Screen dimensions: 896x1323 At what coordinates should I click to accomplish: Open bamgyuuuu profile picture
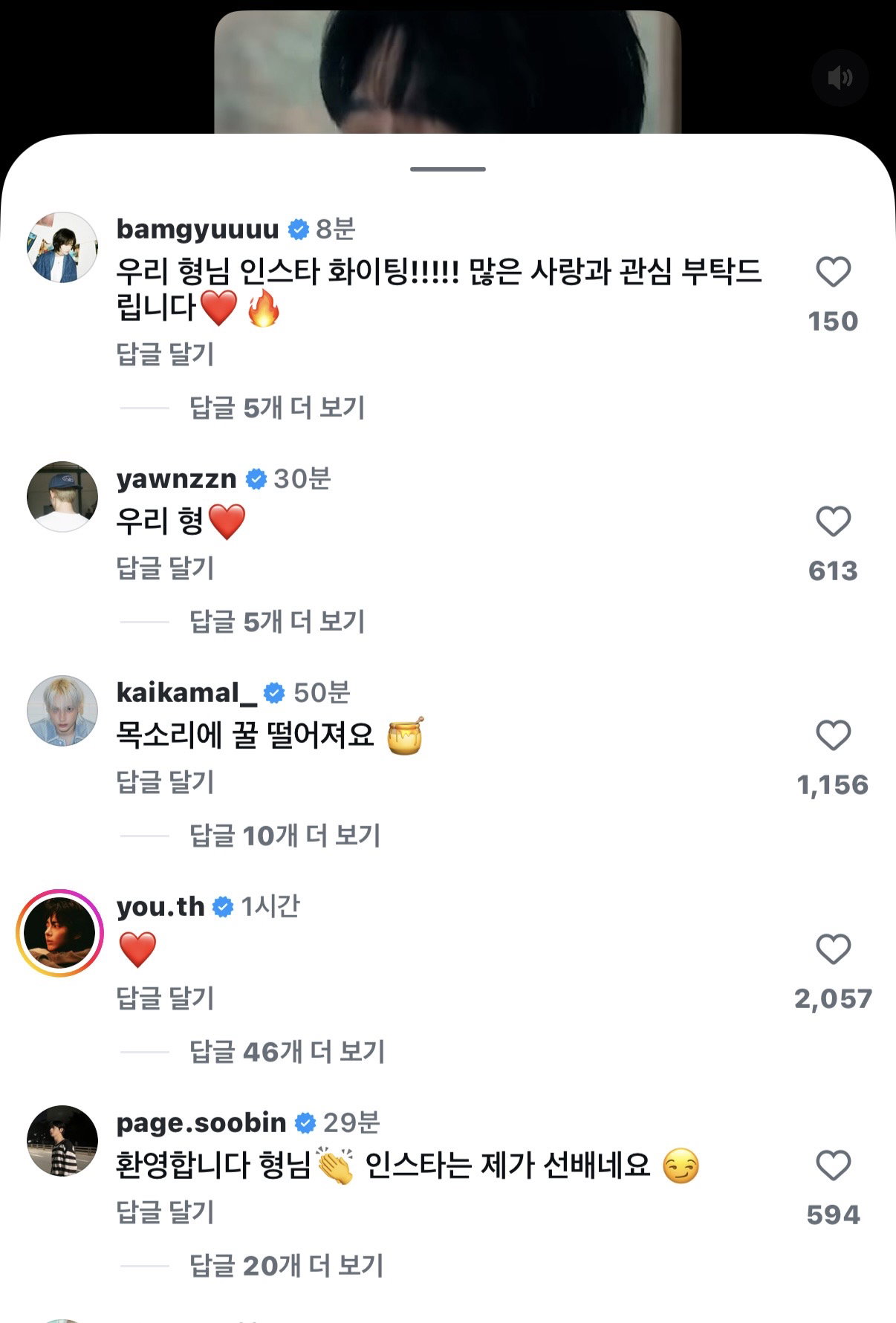coord(62,247)
